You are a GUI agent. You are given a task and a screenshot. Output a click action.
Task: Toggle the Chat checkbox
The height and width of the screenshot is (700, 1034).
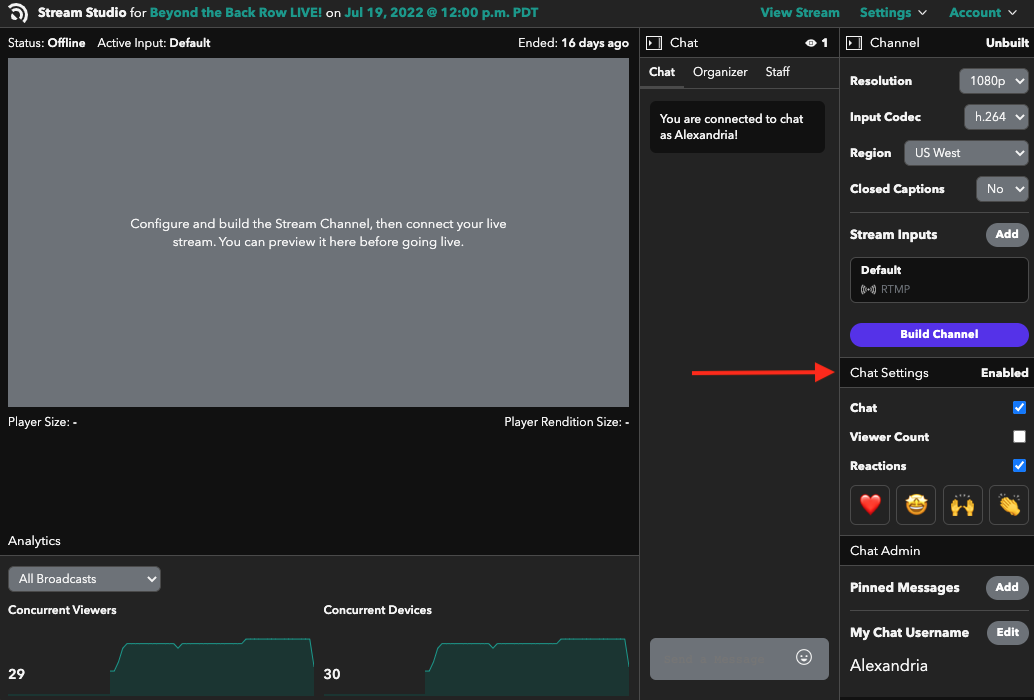coord(1019,407)
